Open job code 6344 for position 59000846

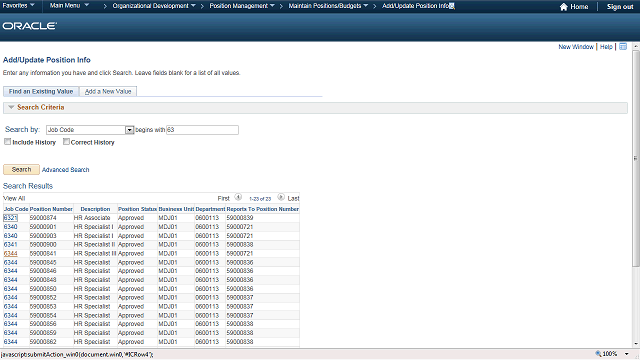coord(11,271)
